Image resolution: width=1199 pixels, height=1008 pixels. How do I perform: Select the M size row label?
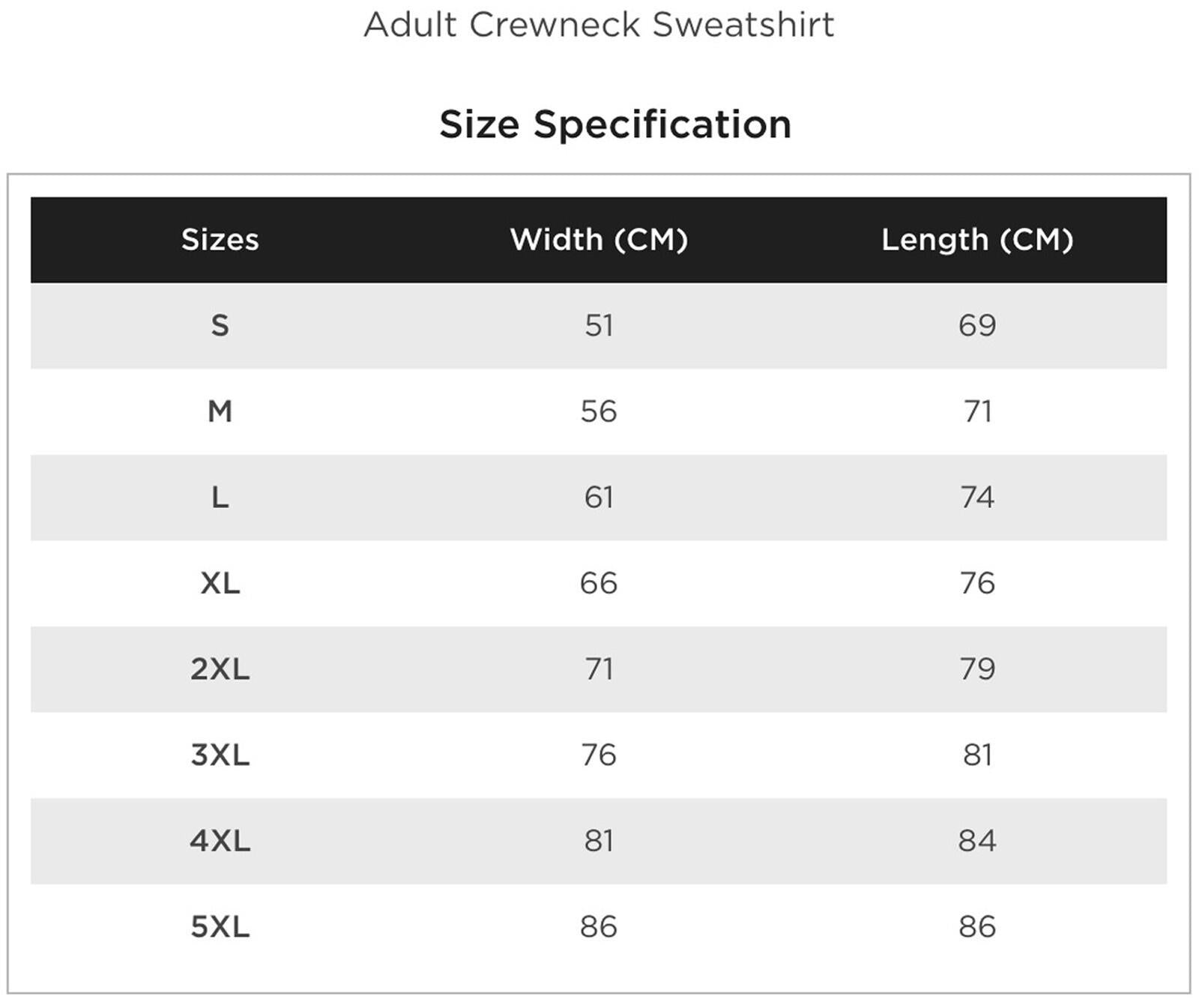coord(220,411)
